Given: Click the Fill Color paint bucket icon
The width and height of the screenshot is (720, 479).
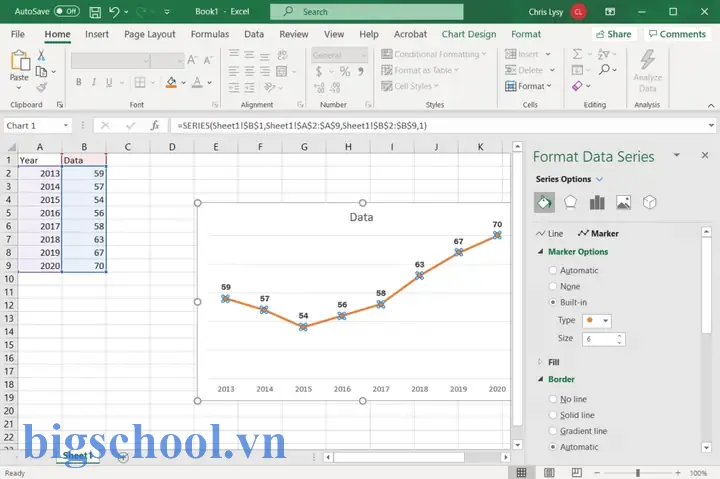Looking at the screenshot, I should click(171, 83).
